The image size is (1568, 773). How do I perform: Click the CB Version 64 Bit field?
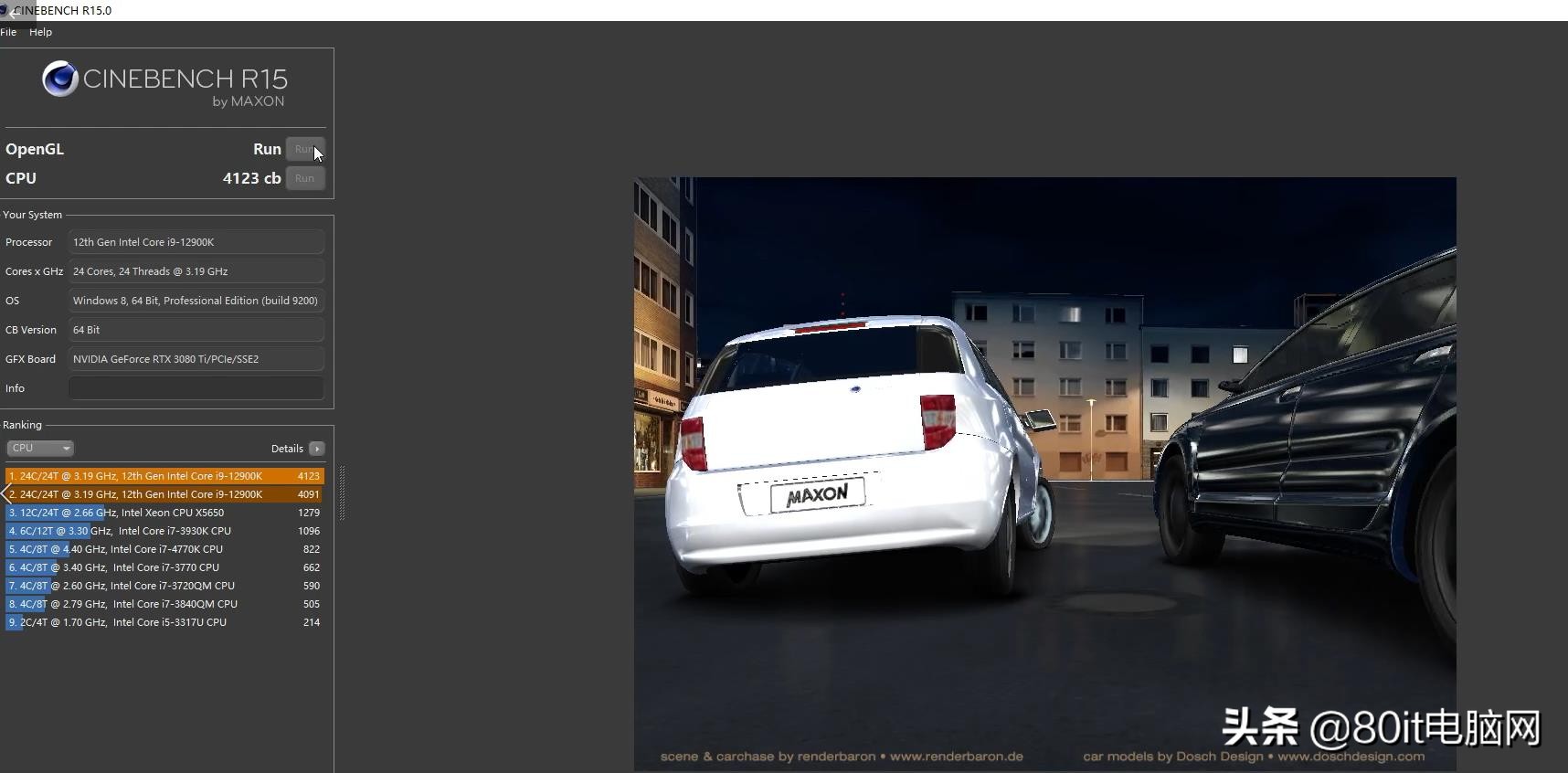coord(196,330)
